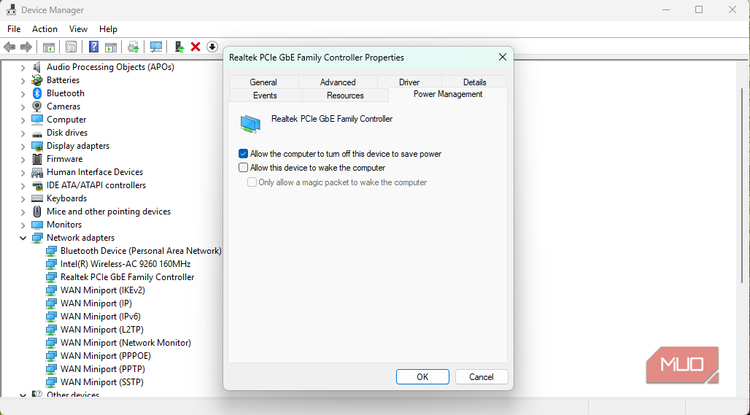Collapse the Network adapters chevron
The width and height of the screenshot is (750, 415).
23,238
